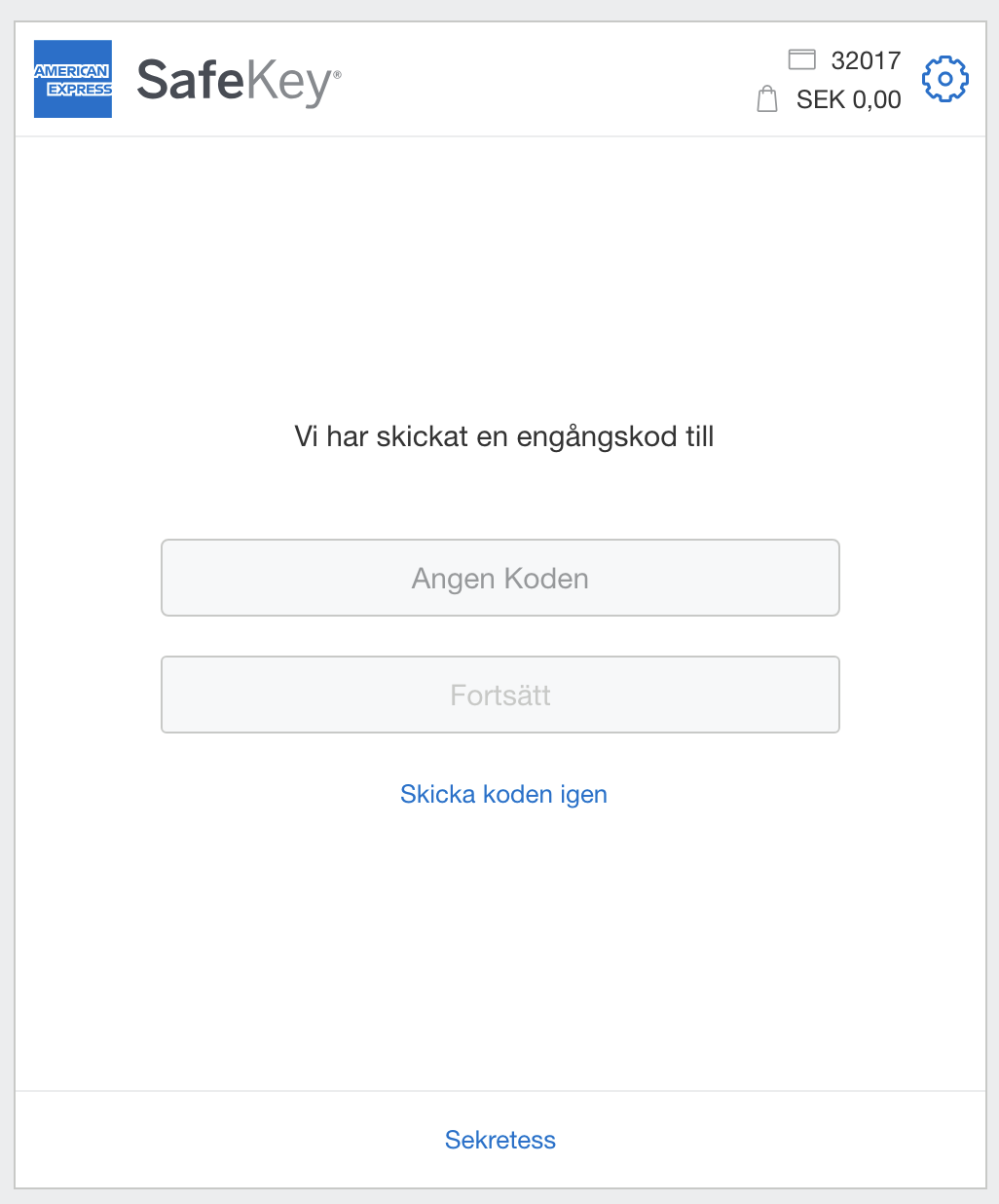
Task: Open the Sekretess privacy link
Action: 499,1140
